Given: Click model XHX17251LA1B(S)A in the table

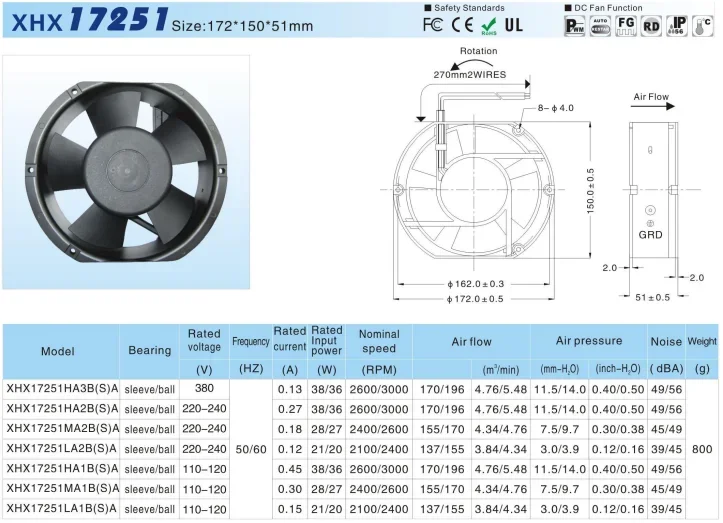Looking at the screenshot, I should (x=62, y=509).
